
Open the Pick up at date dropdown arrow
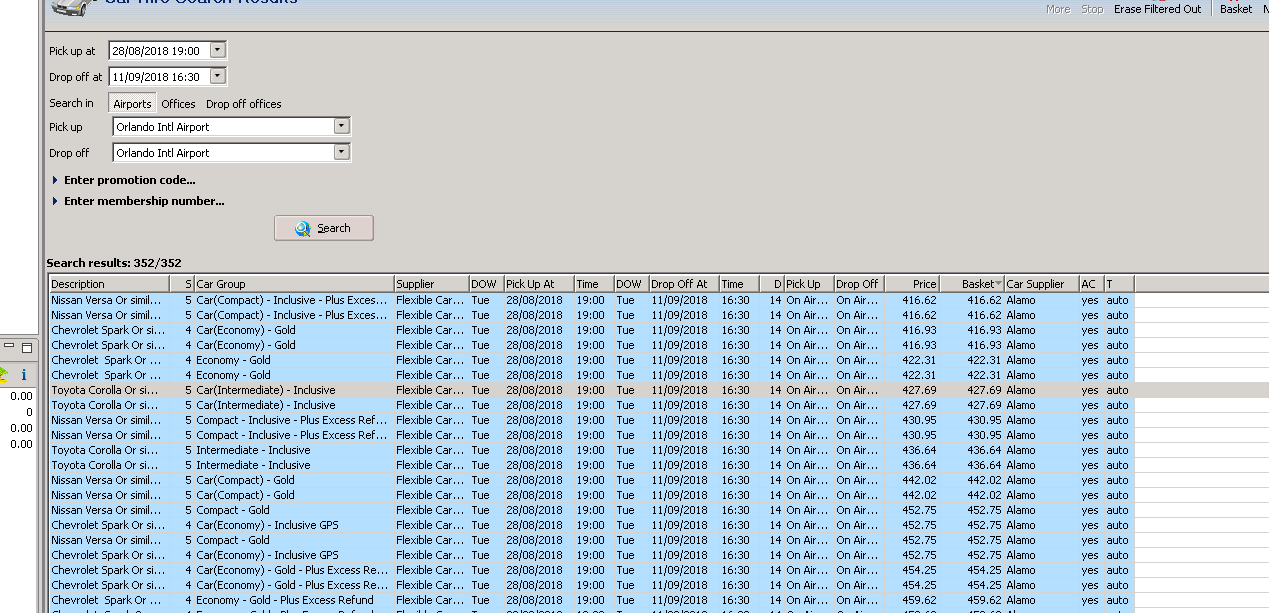218,50
